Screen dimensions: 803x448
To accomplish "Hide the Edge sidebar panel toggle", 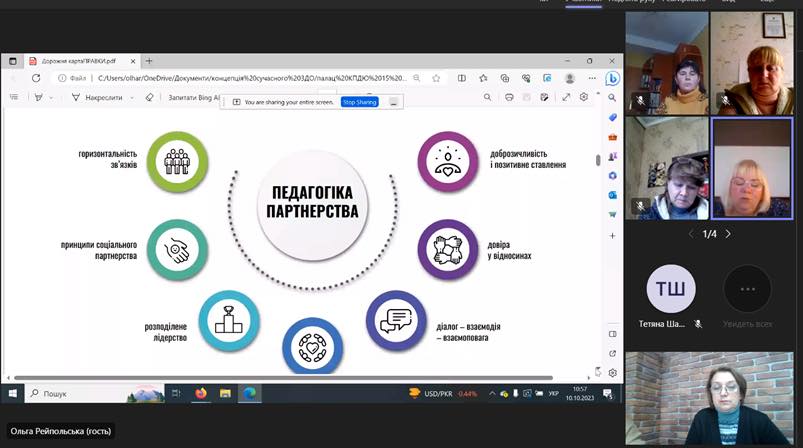I will (x=612, y=334).
